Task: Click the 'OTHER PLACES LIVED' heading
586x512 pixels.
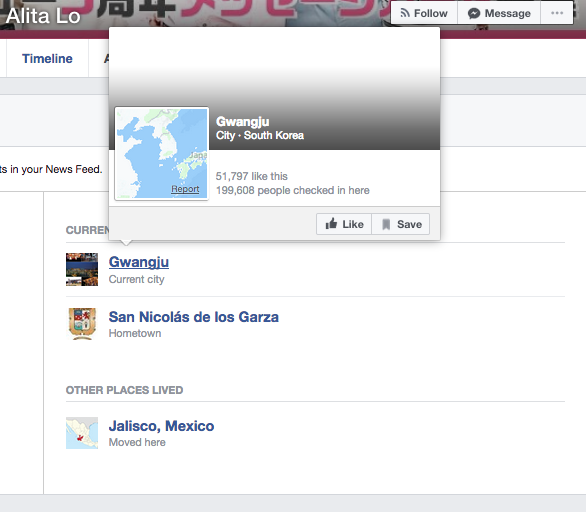Action: coord(124,390)
